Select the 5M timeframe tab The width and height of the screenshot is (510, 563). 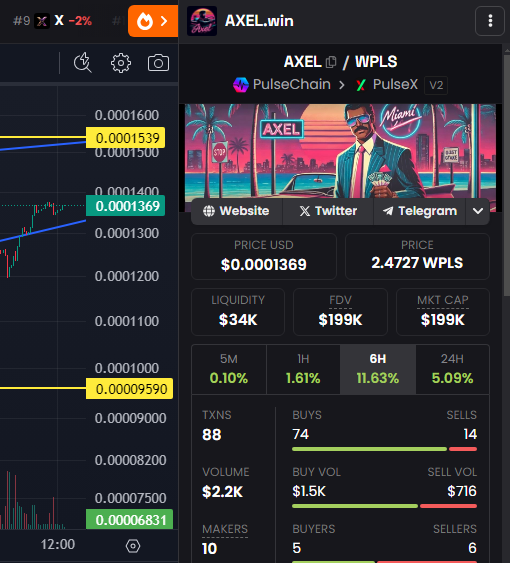click(x=229, y=369)
